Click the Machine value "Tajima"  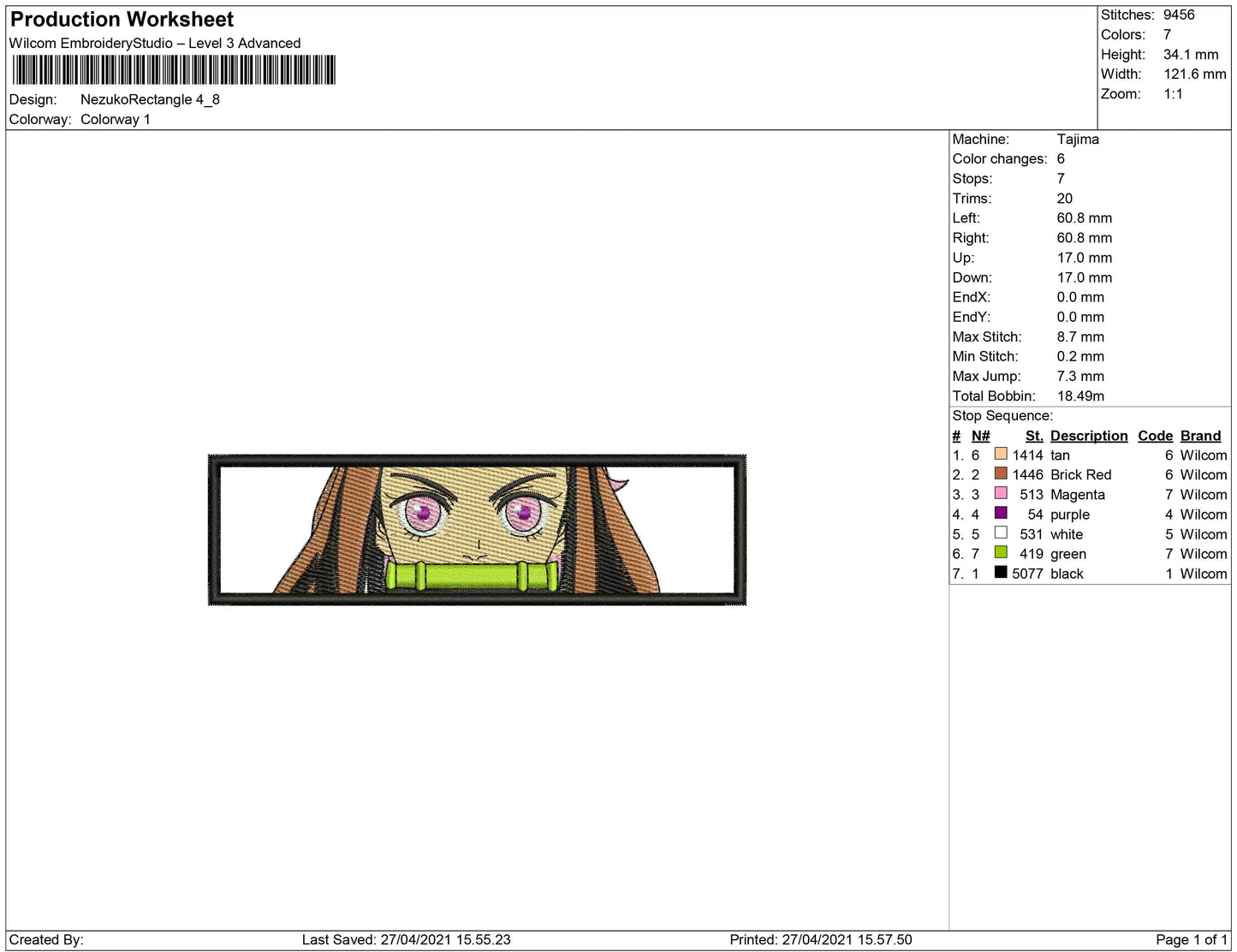coord(1078,139)
